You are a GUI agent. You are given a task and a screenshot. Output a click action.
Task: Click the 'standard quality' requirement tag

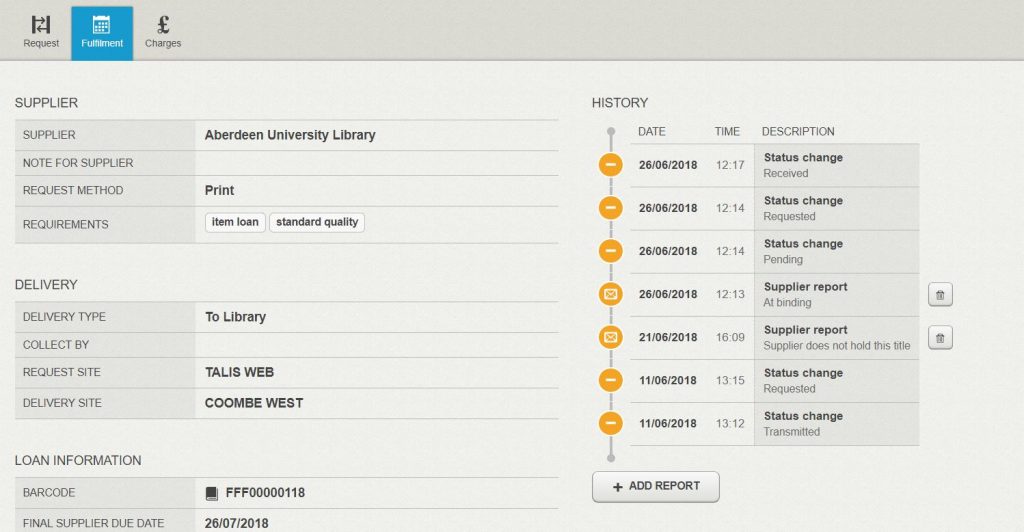tap(317, 222)
